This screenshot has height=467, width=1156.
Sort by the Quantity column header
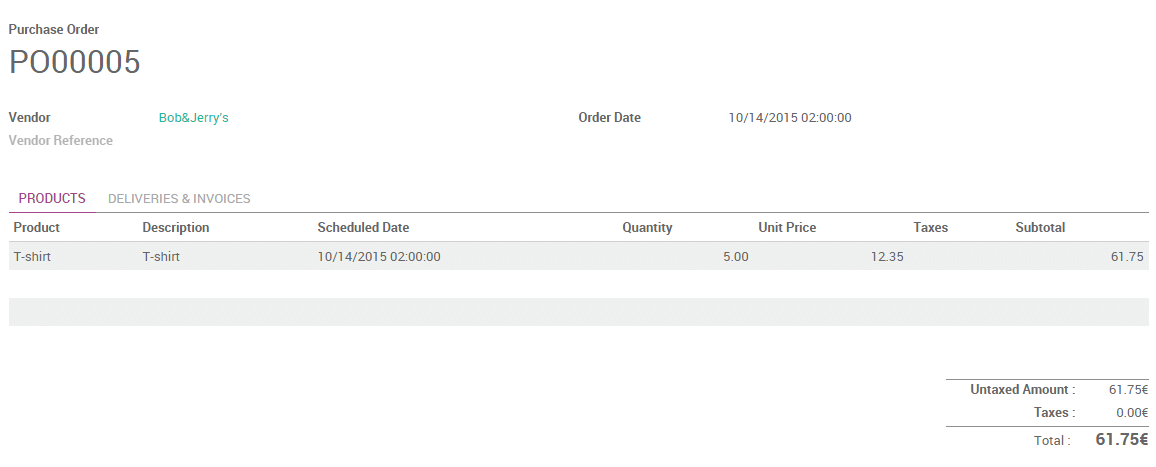coord(647,228)
